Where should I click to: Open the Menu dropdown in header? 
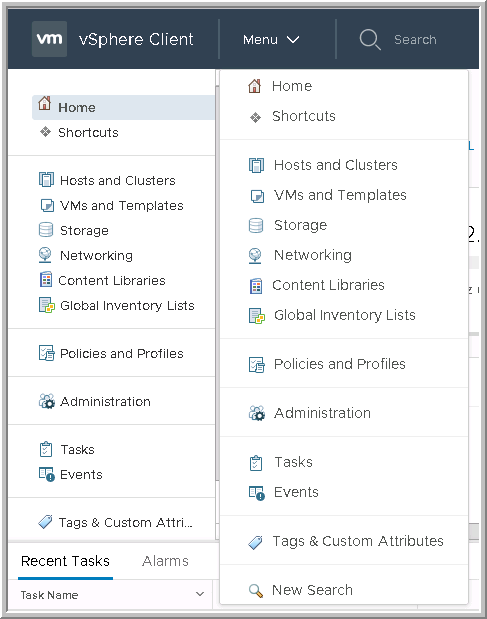271,39
